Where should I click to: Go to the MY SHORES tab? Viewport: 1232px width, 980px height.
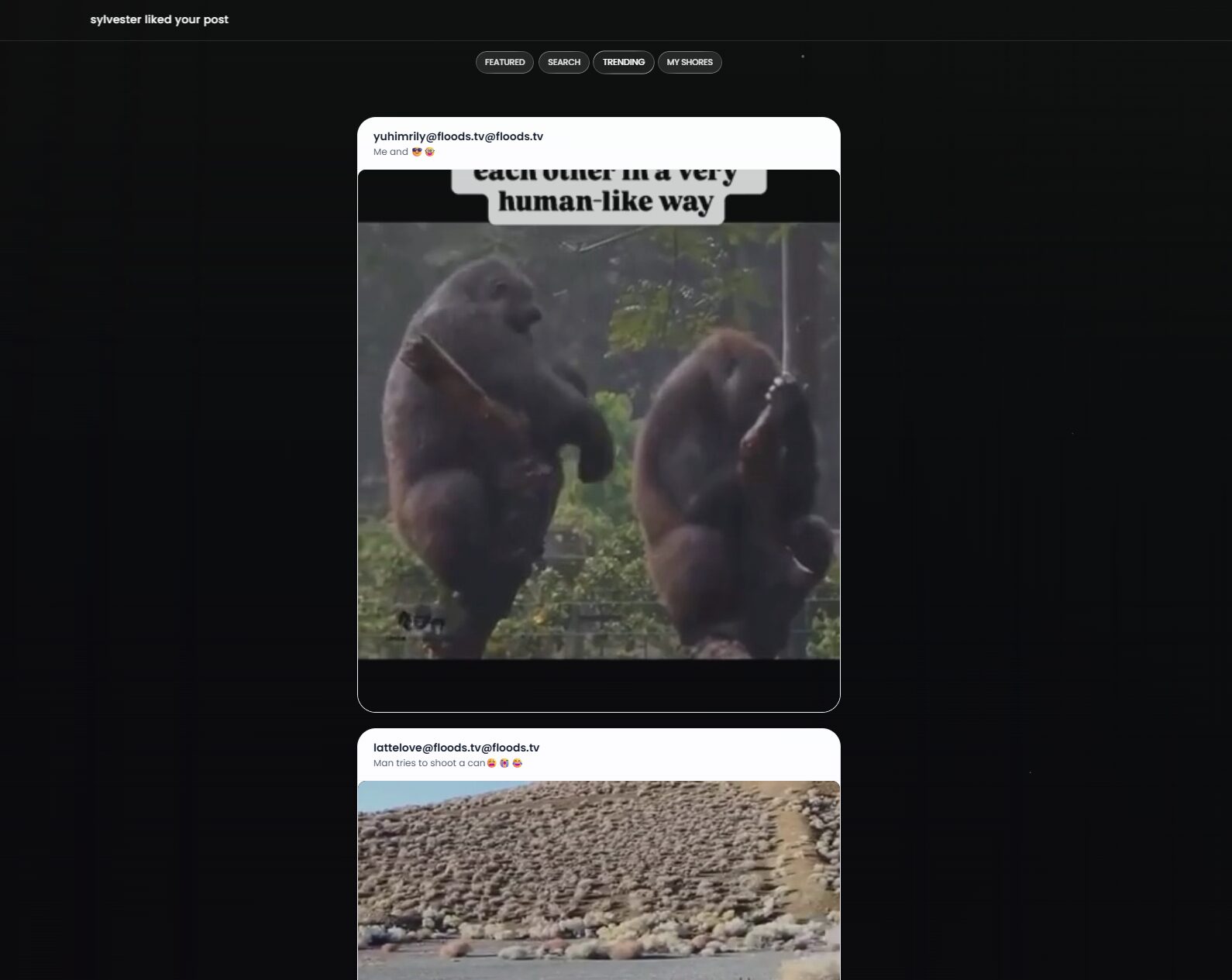[689, 63]
